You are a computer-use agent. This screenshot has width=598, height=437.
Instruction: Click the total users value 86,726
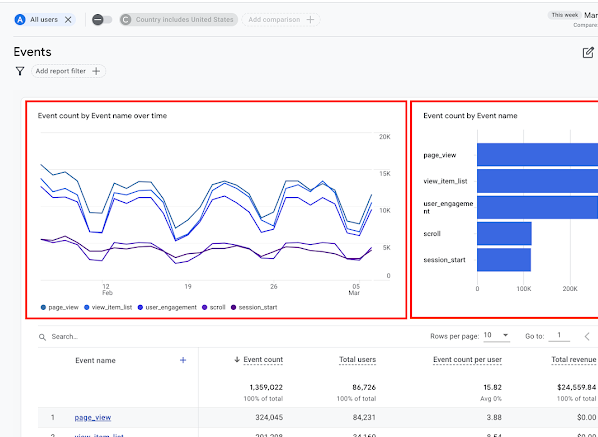pyautogui.click(x=364, y=387)
